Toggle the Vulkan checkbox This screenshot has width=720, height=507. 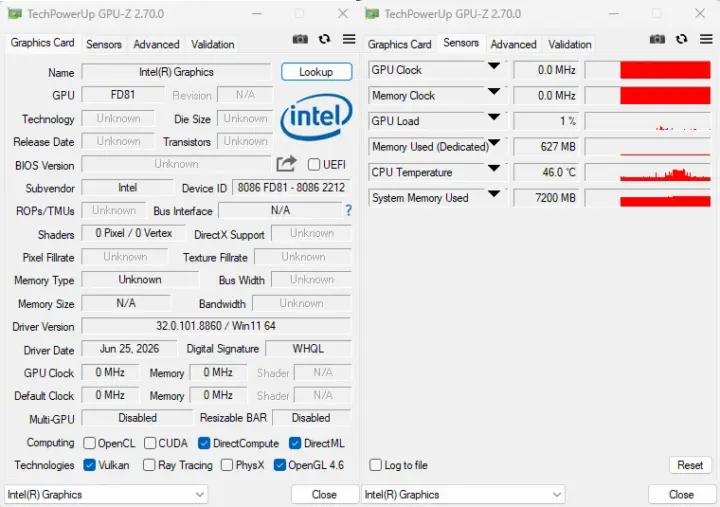pos(90,465)
